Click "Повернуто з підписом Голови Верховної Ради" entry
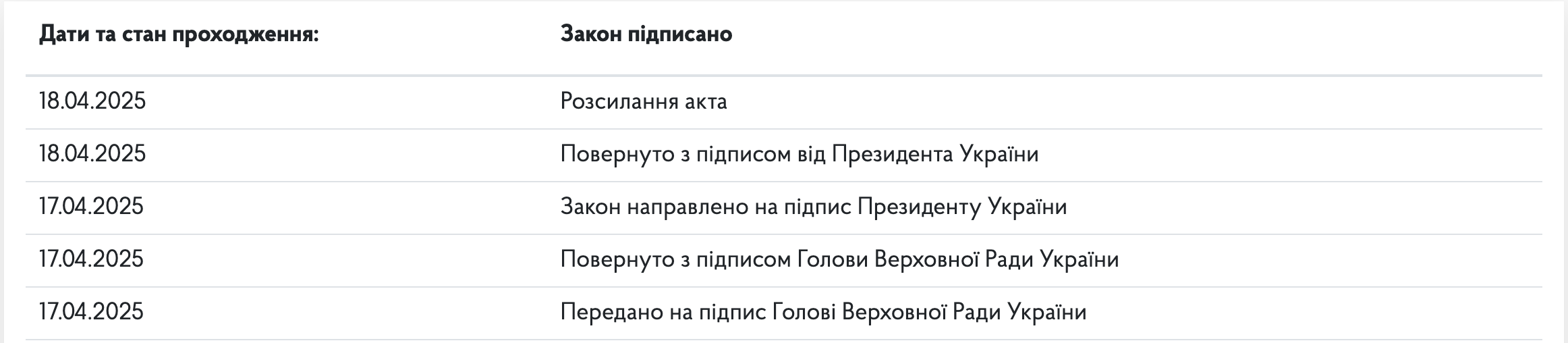The height and width of the screenshot is (343, 1568). [839, 259]
